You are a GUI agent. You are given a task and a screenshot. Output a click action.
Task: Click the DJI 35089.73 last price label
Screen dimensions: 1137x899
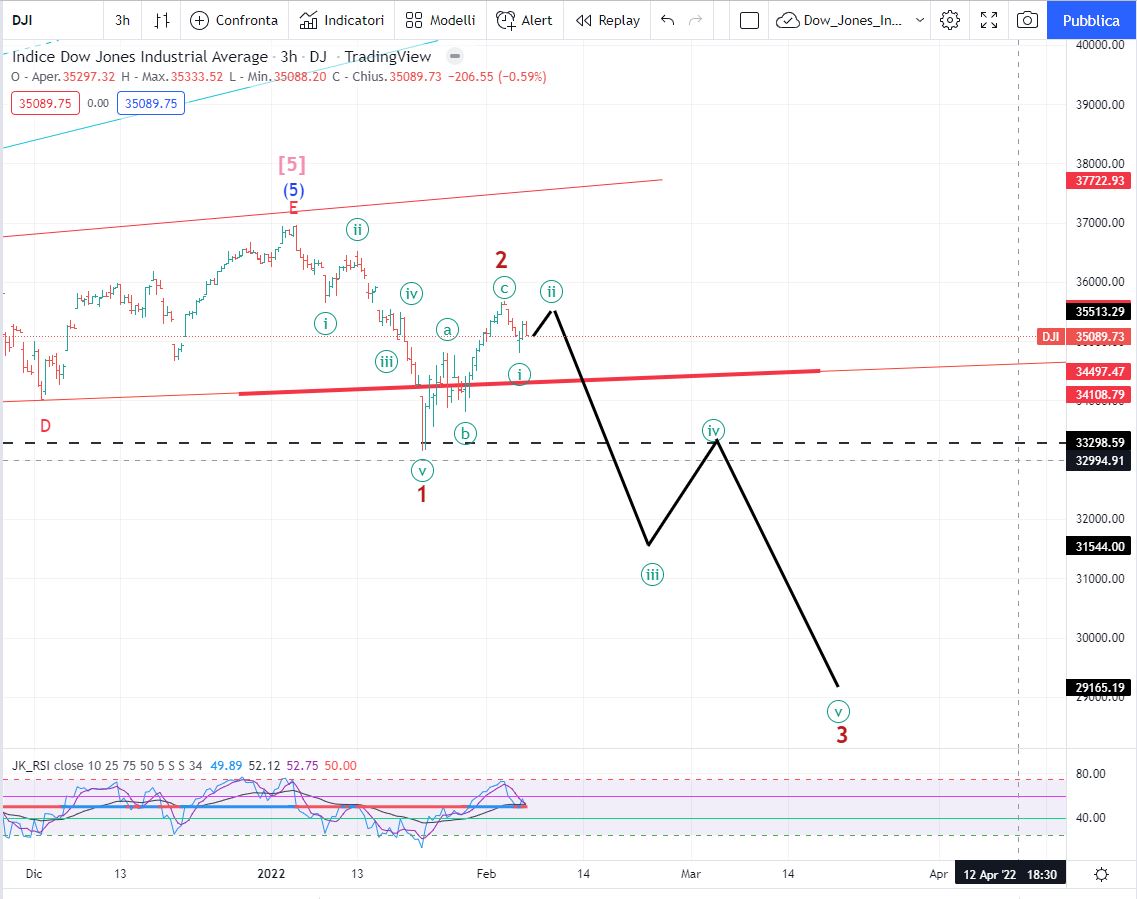pyautogui.click(x=1084, y=336)
